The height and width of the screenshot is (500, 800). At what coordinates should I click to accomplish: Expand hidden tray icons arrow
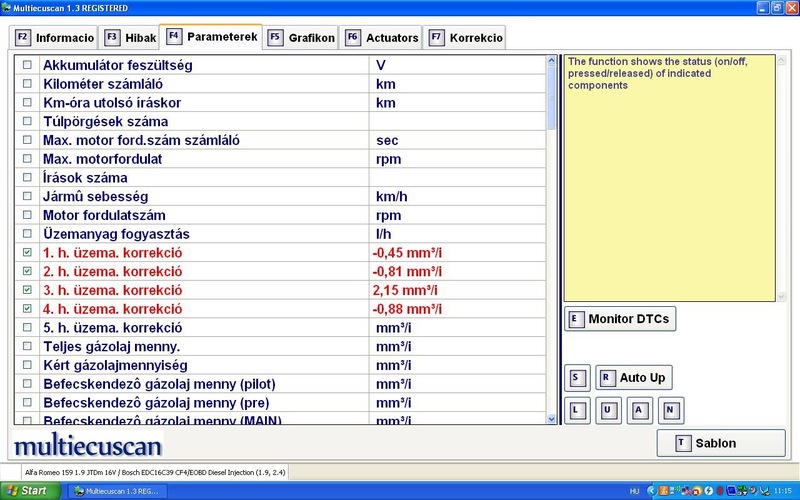651,491
